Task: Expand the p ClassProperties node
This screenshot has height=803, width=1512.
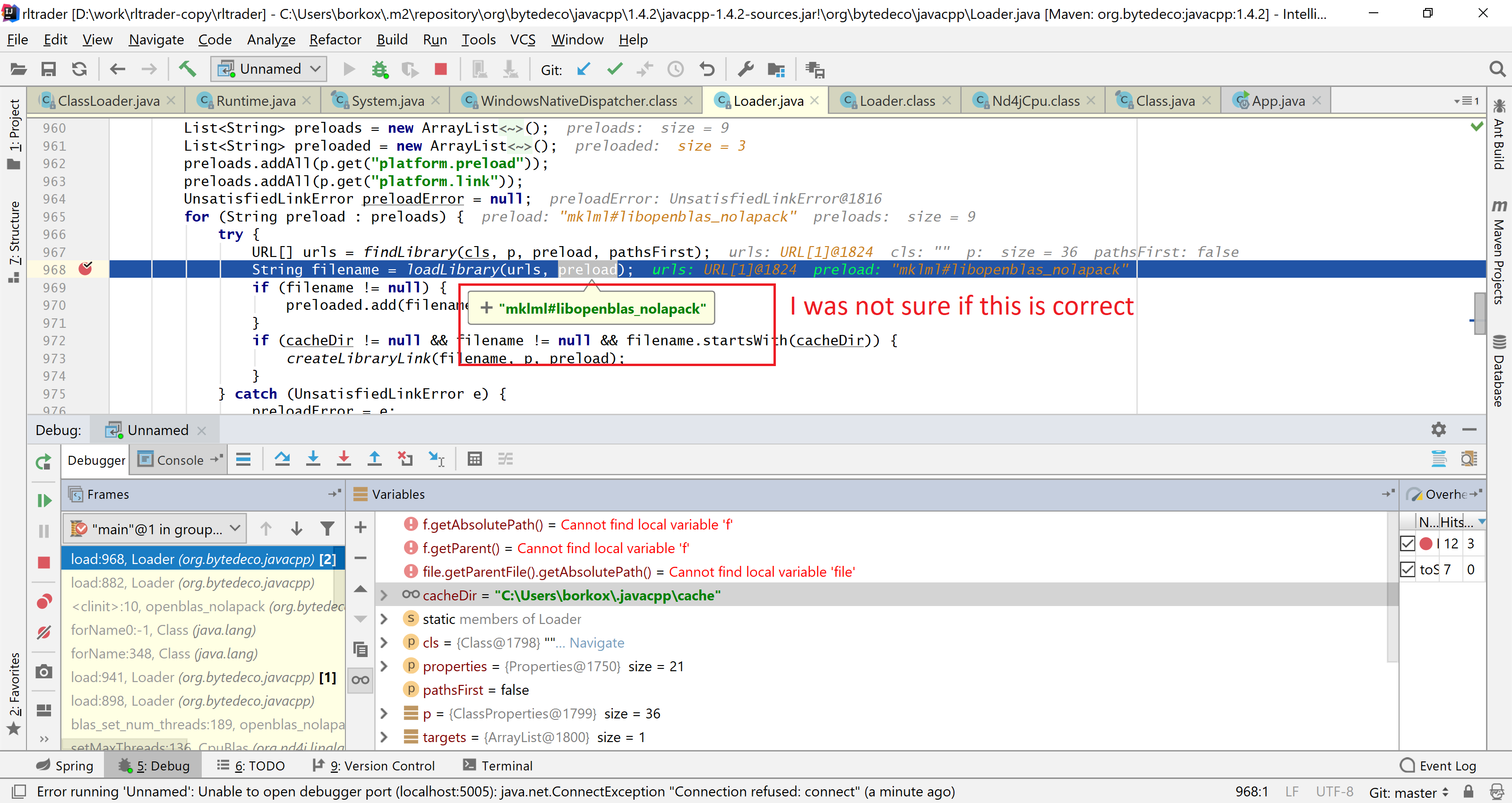Action: [384, 714]
